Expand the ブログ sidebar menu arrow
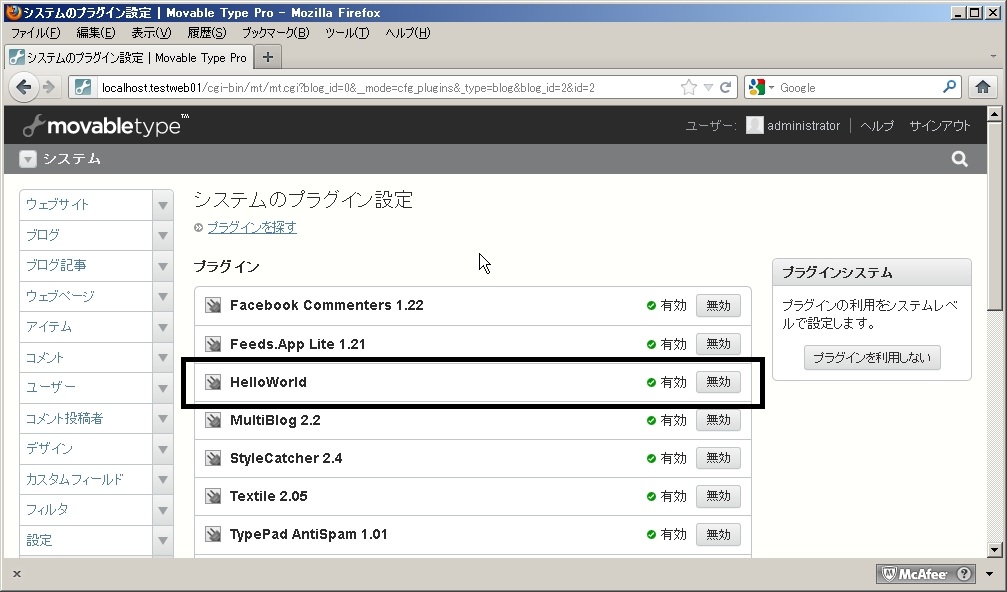Image resolution: width=1007 pixels, height=592 pixels. click(x=163, y=236)
